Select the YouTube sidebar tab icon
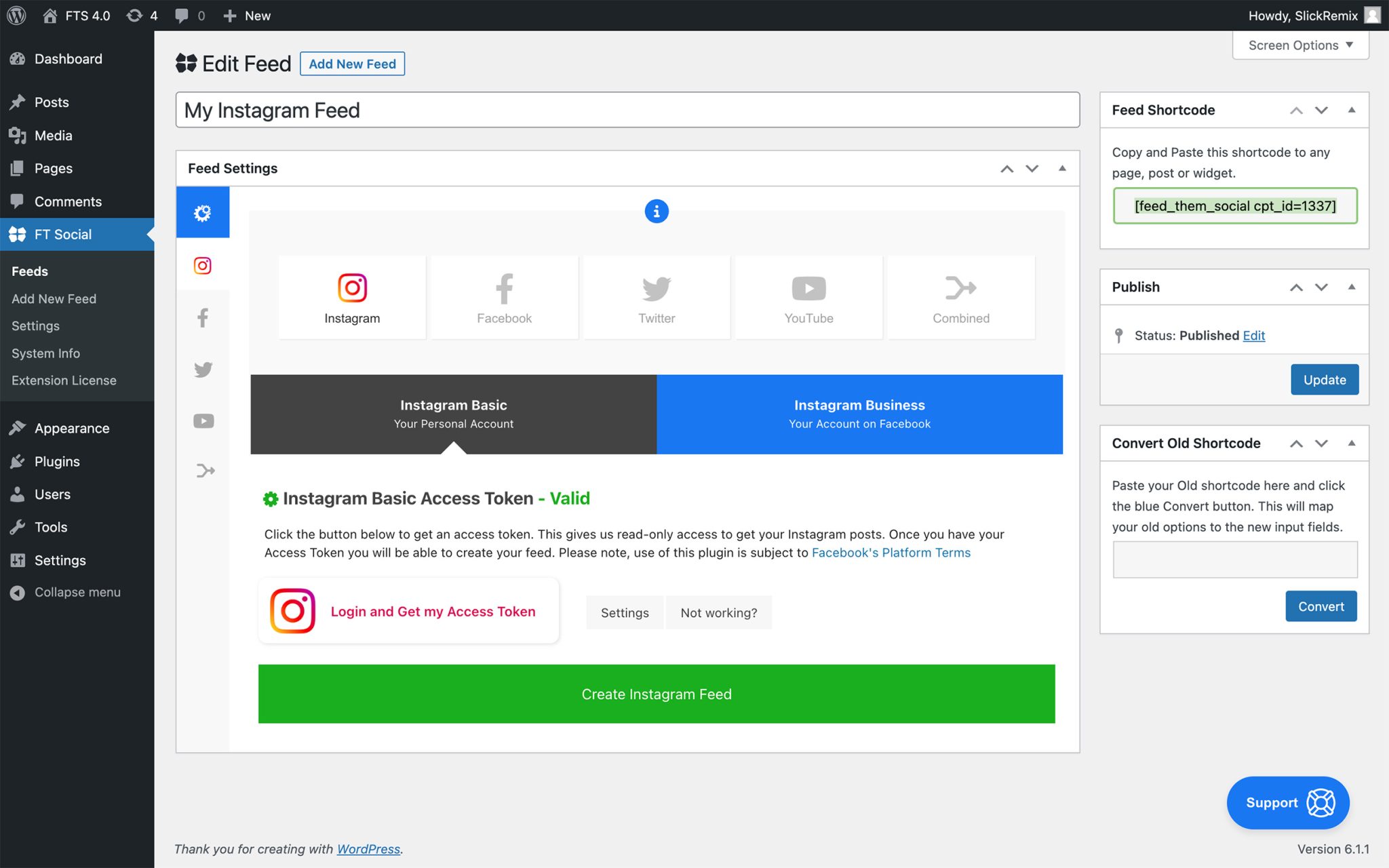 (203, 421)
